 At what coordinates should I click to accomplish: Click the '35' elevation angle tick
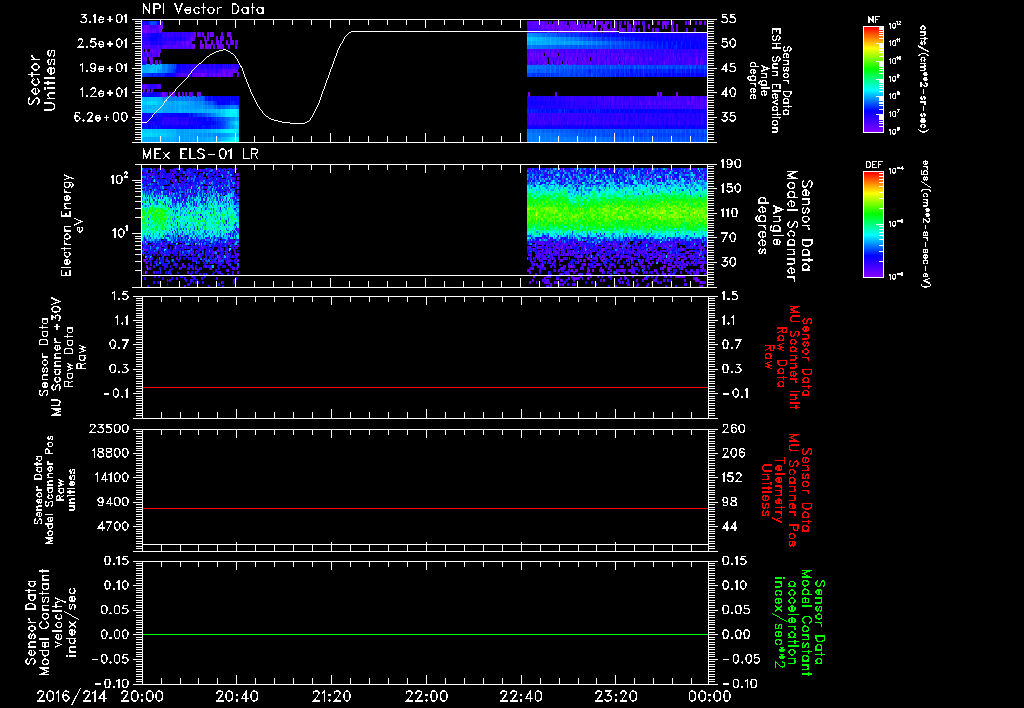click(x=730, y=118)
